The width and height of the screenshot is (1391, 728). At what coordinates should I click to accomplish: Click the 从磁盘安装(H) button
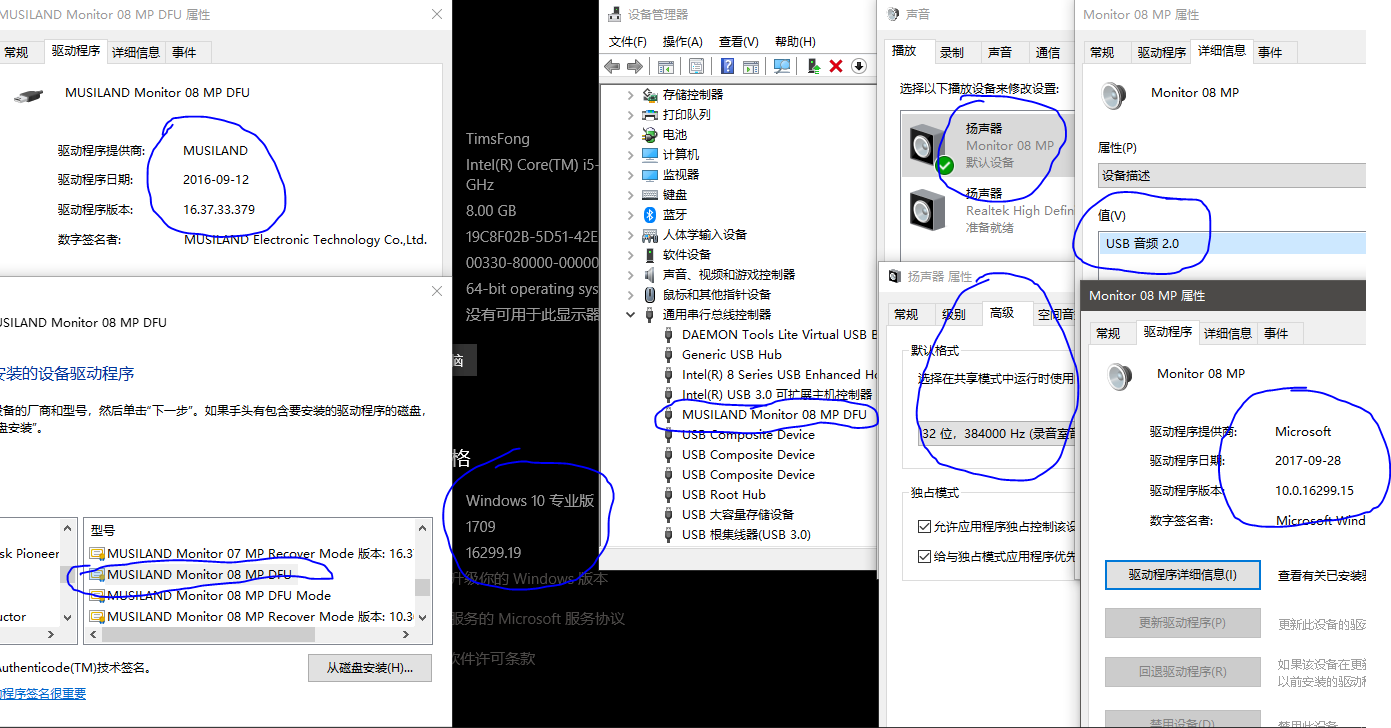[x=369, y=667]
